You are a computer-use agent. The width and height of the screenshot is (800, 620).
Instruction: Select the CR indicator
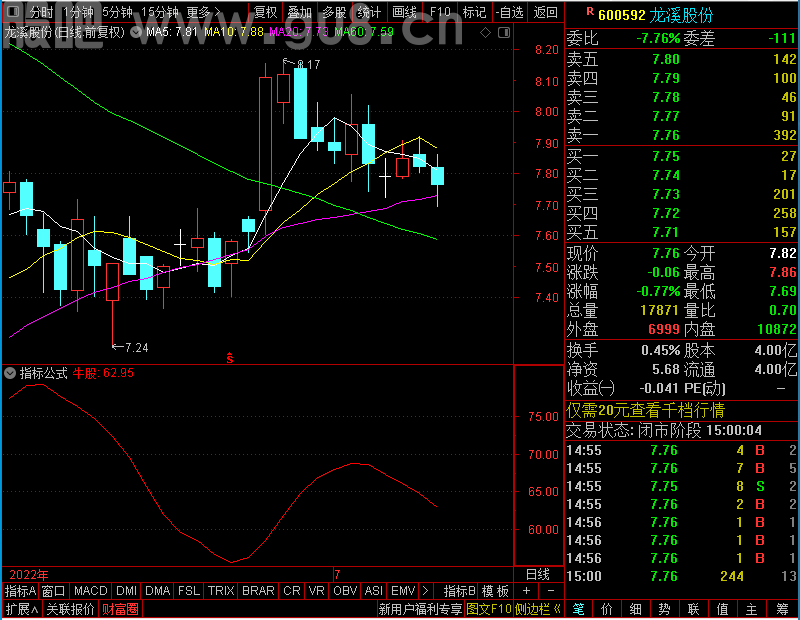[292, 591]
